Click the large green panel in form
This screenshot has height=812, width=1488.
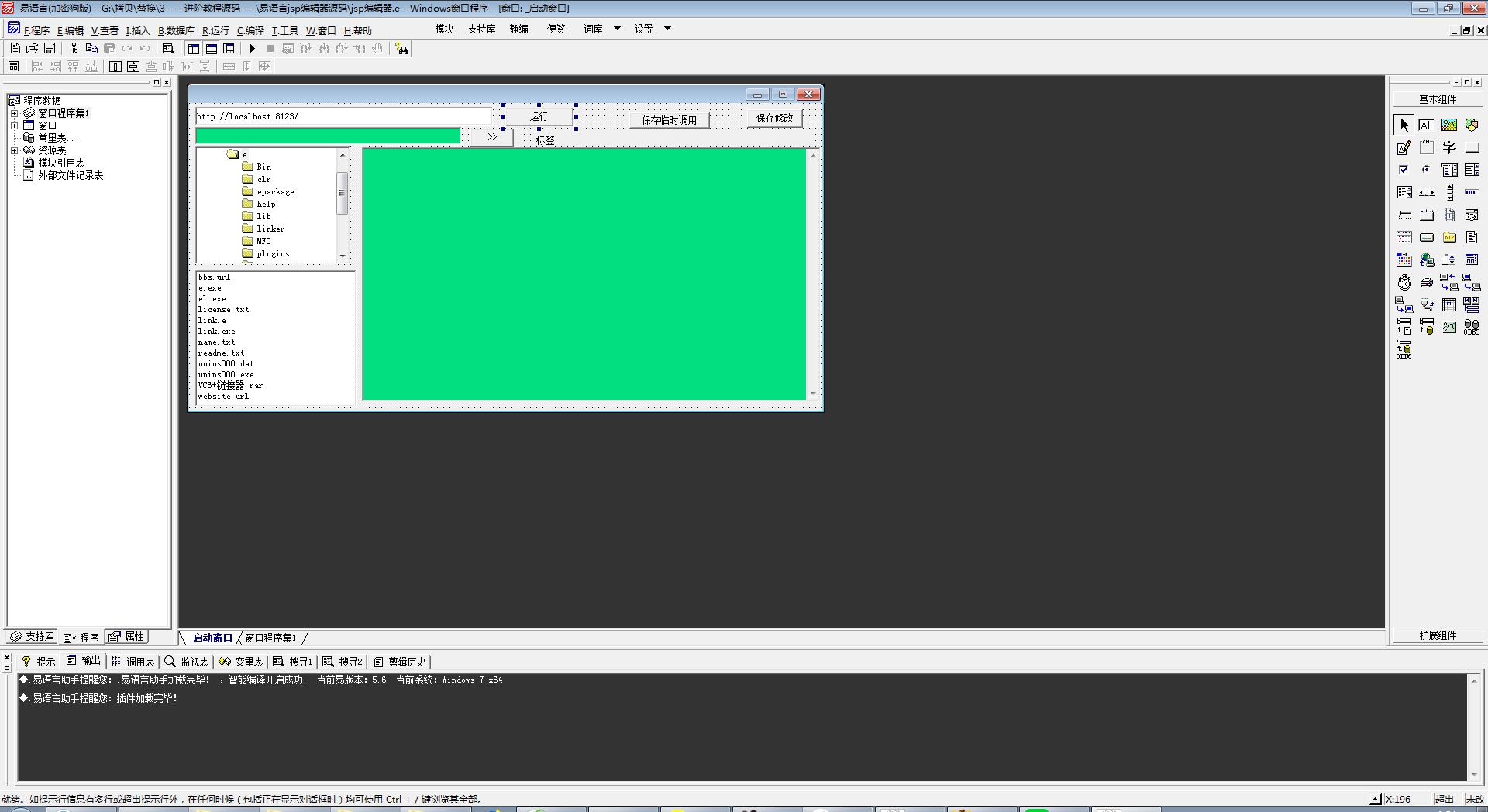(584, 274)
